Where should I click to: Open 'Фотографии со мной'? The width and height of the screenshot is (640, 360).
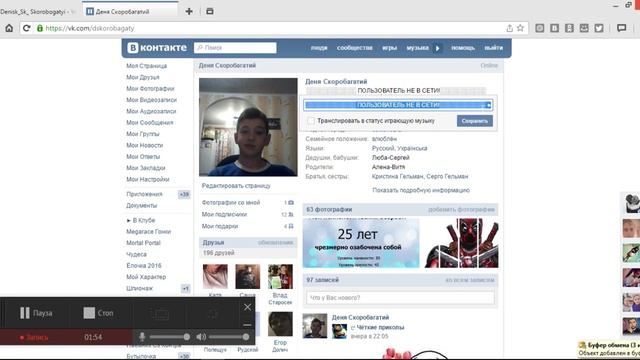pos(231,202)
